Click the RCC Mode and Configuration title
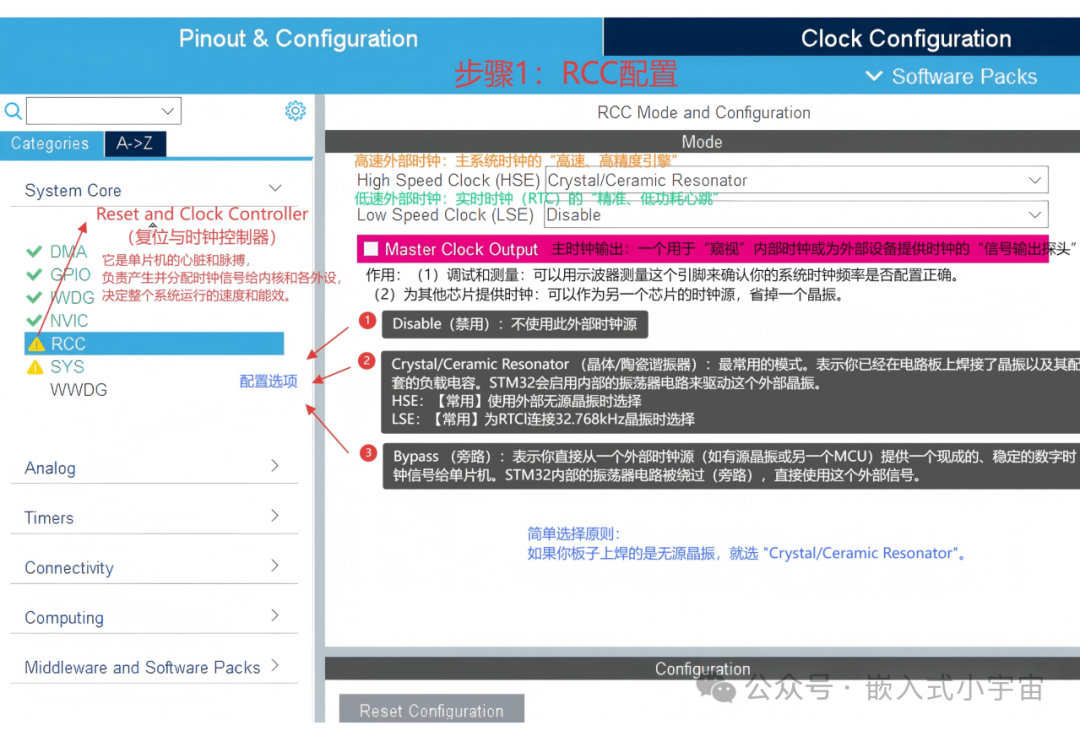1080x731 pixels. [x=703, y=112]
